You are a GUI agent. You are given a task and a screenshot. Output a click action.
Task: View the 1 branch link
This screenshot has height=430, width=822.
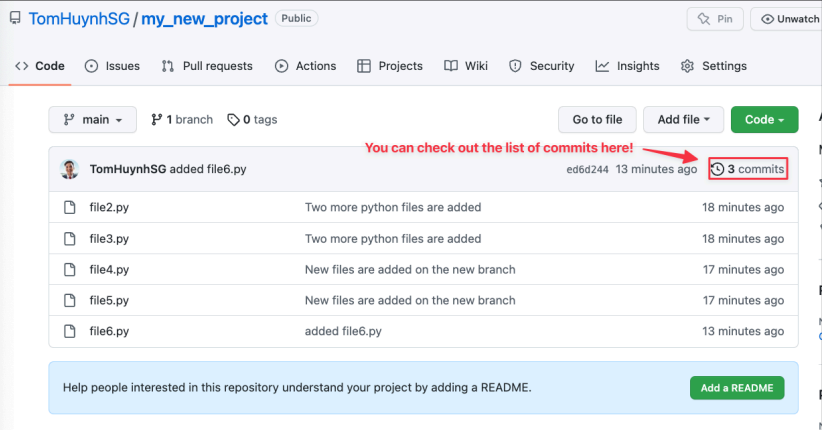point(182,120)
